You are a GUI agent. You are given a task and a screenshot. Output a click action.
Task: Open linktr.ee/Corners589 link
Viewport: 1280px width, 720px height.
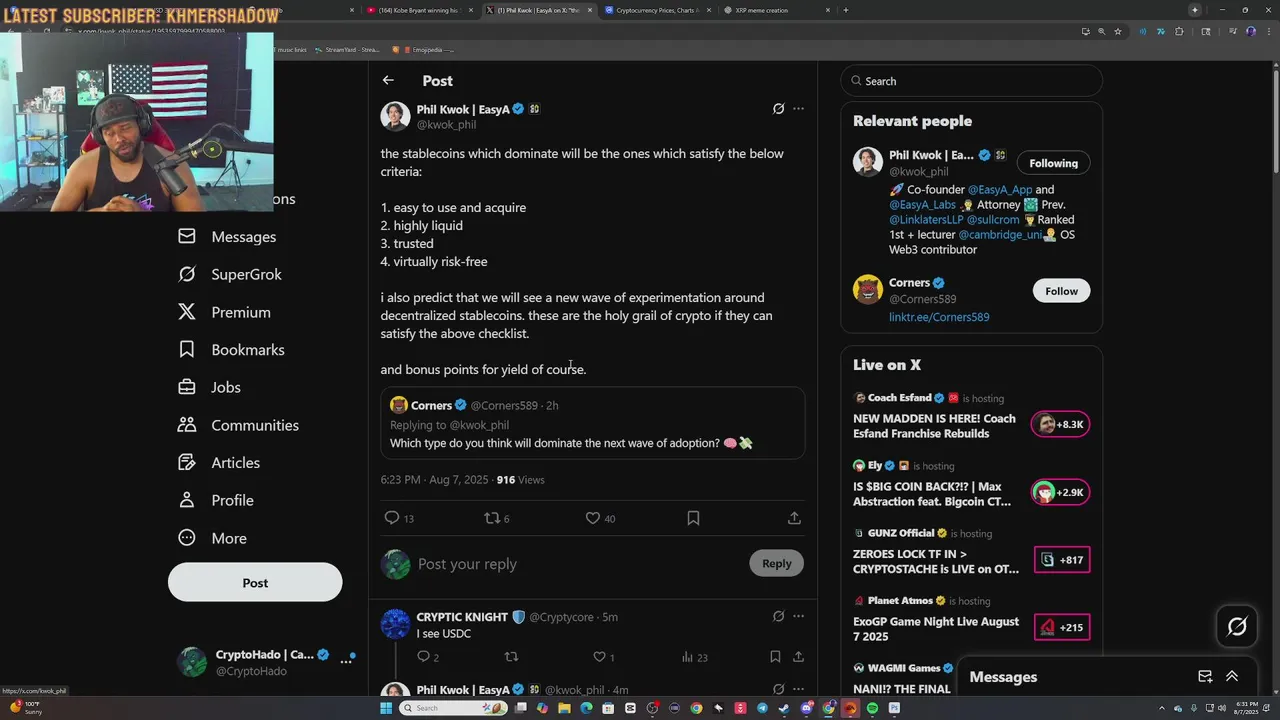pos(939,317)
